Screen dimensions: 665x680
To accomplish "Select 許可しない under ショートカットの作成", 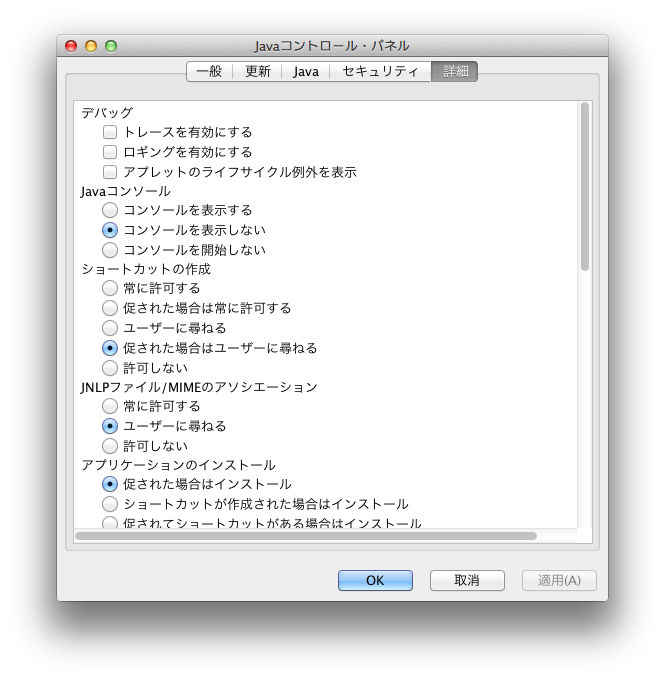I will tap(110, 368).
